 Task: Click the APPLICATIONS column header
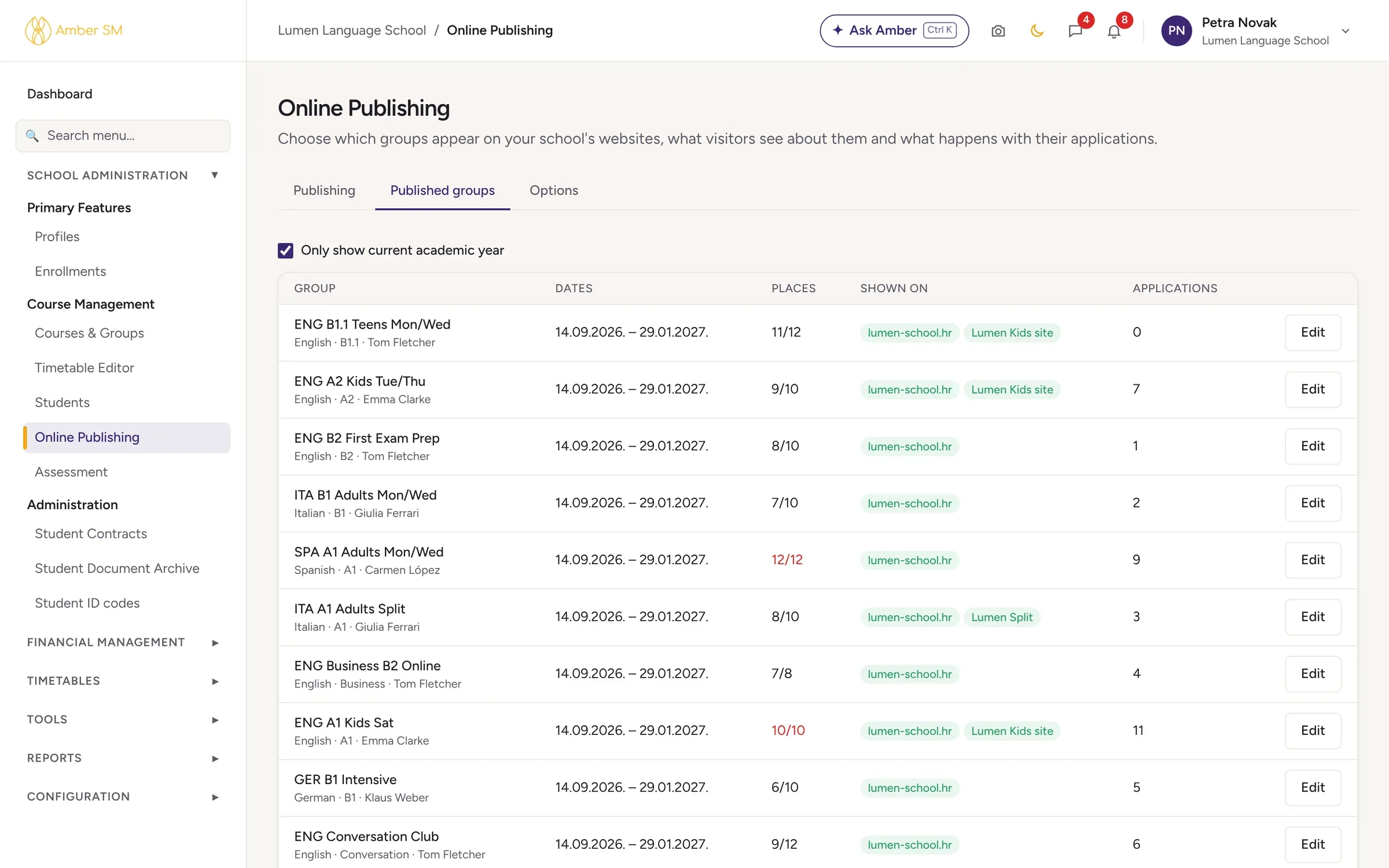1174,288
